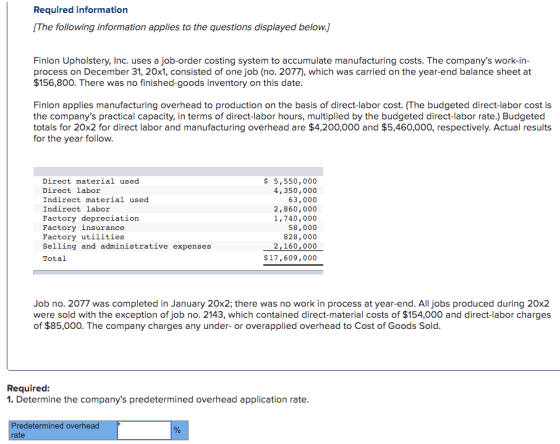Click the paragraph beginning Job no. 2077
This screenshot has height=444, width=560.
(292, 315)
